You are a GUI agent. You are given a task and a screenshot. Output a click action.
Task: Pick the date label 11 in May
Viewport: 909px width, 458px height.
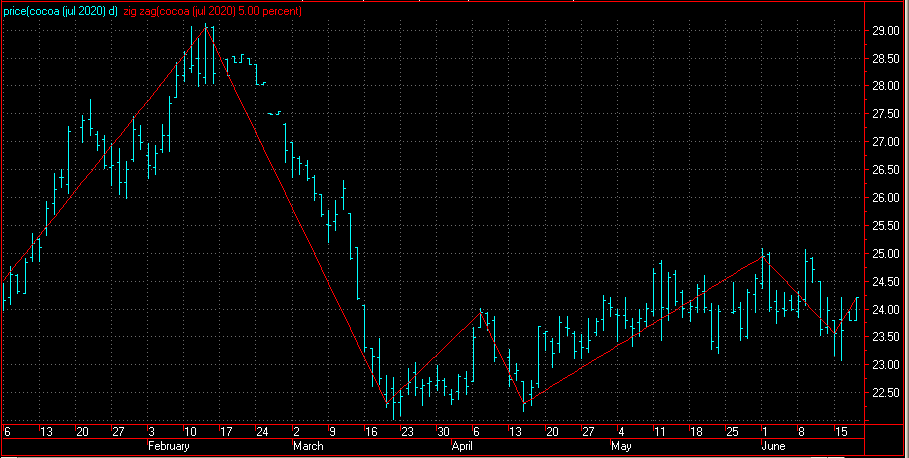pos(660,432)
